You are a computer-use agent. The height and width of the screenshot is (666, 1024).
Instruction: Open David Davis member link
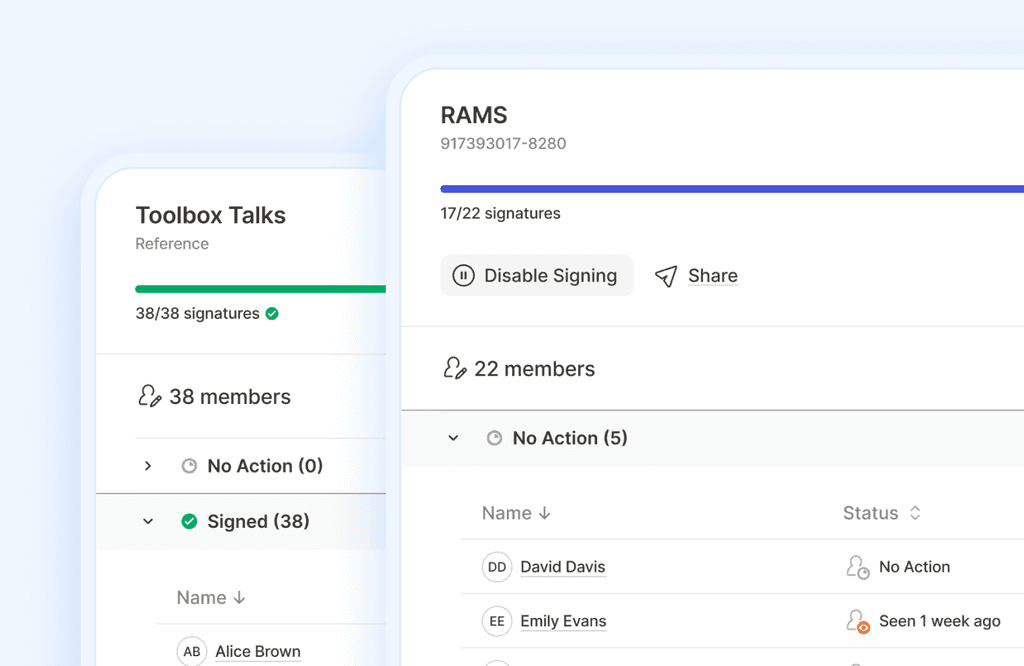click(x=563, y=567)
